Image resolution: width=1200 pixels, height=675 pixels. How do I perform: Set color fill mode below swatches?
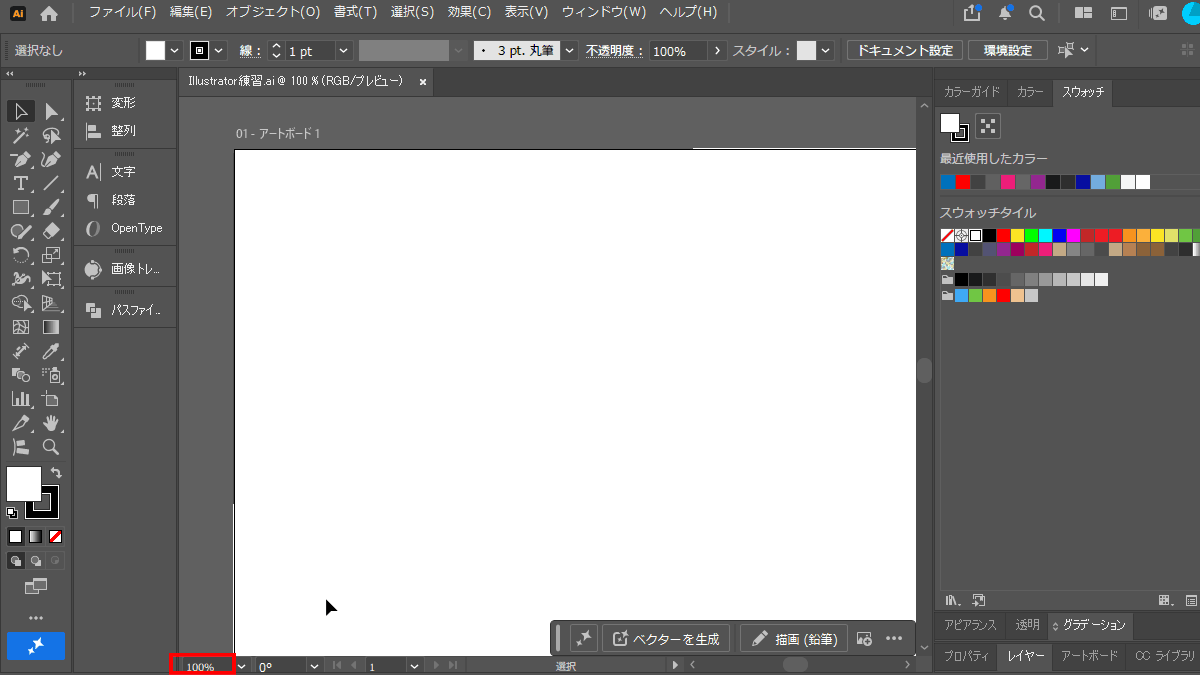(15, 537)
